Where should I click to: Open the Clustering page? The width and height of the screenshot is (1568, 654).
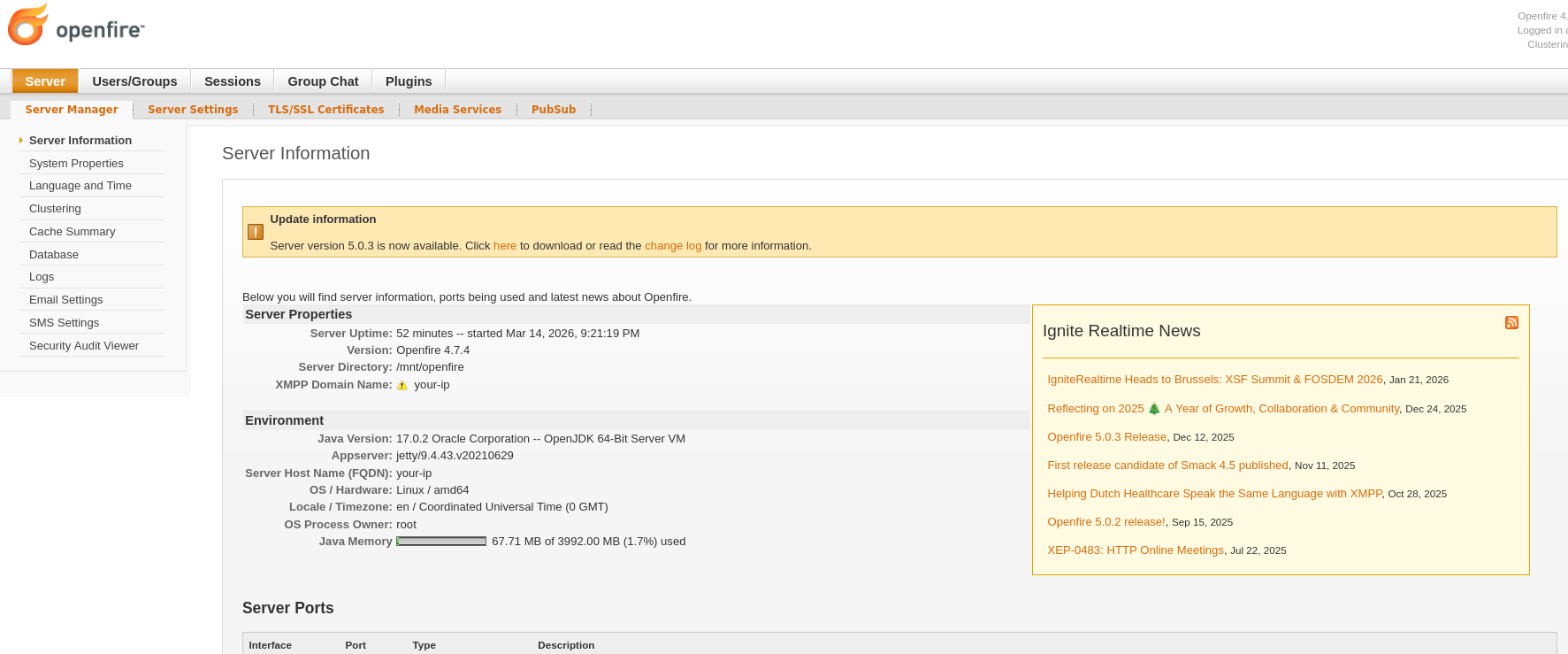(55, 209)
